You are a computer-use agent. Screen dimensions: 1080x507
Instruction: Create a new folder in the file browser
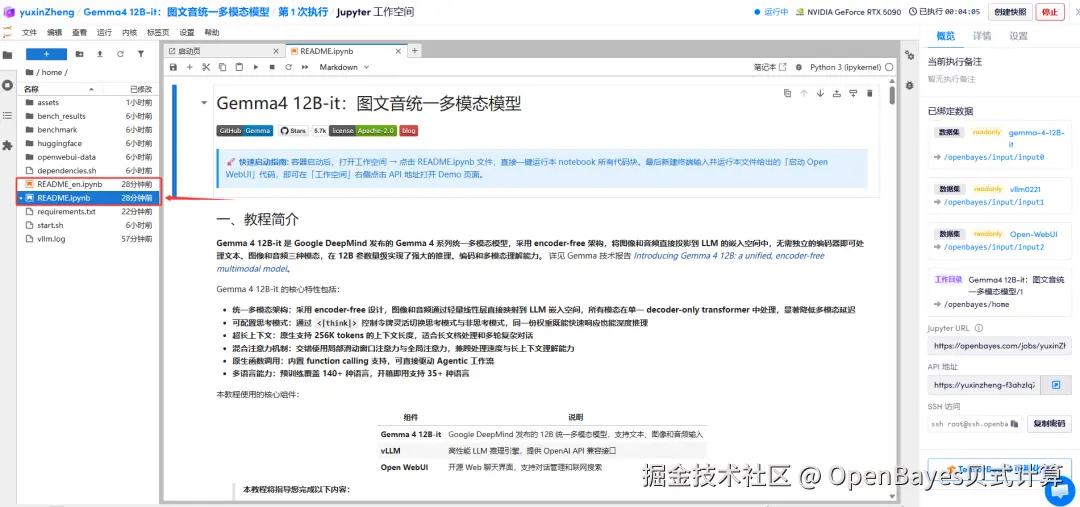coord(80,54)
